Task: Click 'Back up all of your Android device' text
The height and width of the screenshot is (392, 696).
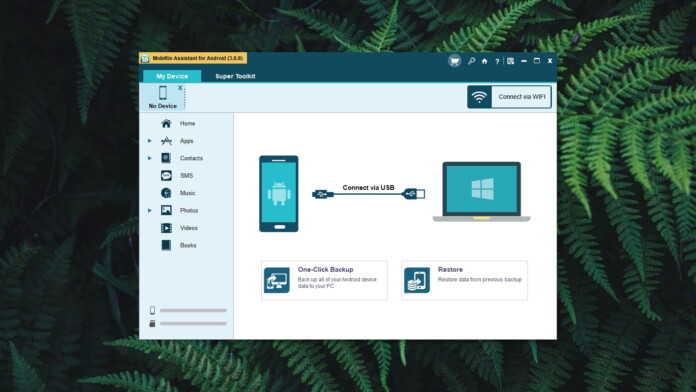Action: pos(337,280)
